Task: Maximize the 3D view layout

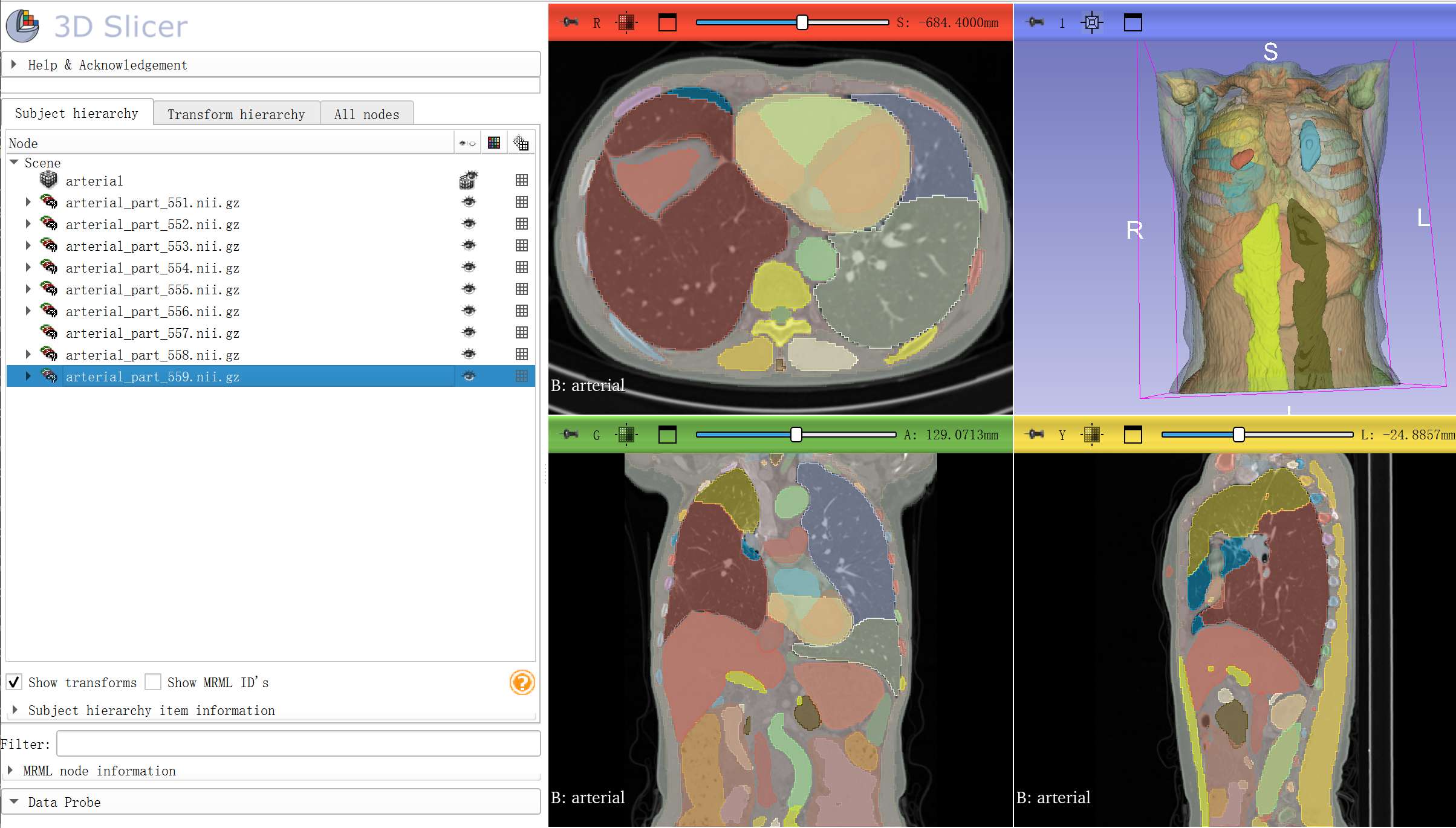Action: click(x=1133, y=23)
